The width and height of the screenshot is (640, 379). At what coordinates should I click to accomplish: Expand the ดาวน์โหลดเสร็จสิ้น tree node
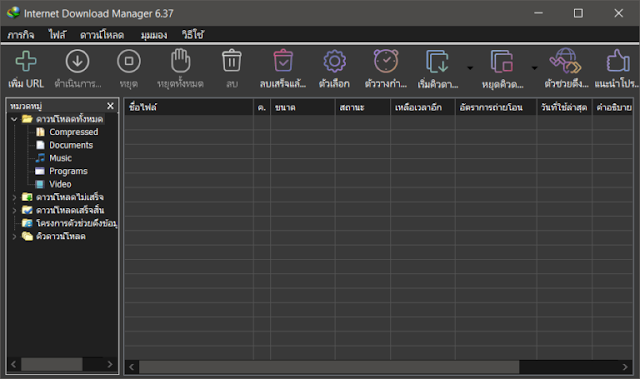(14, 211)
